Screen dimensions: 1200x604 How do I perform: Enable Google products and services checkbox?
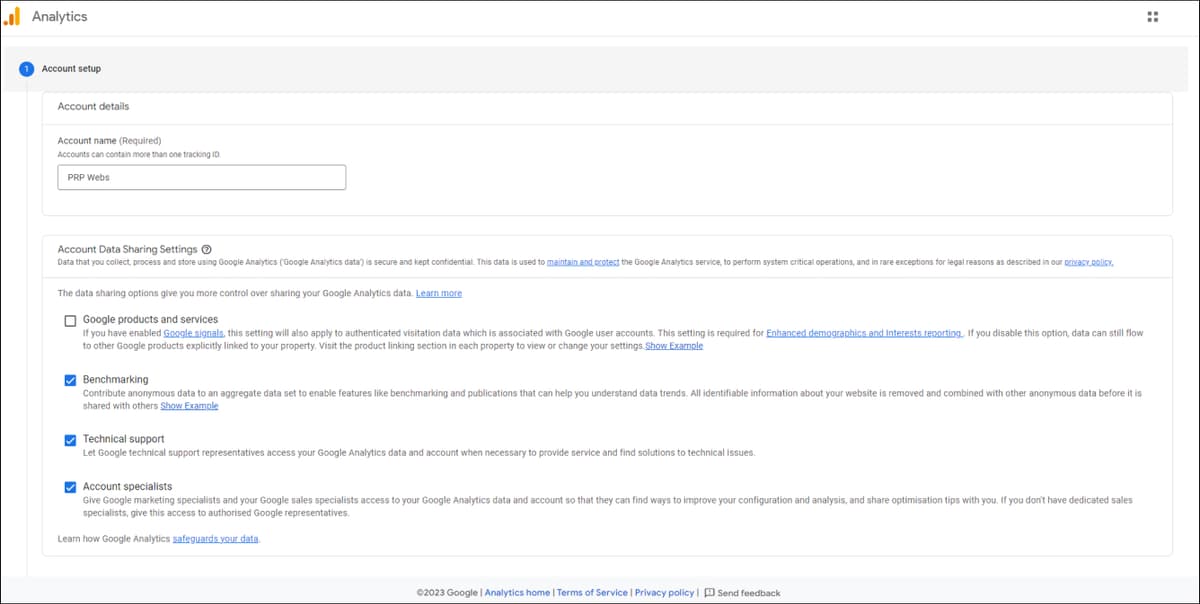[70, 321]
